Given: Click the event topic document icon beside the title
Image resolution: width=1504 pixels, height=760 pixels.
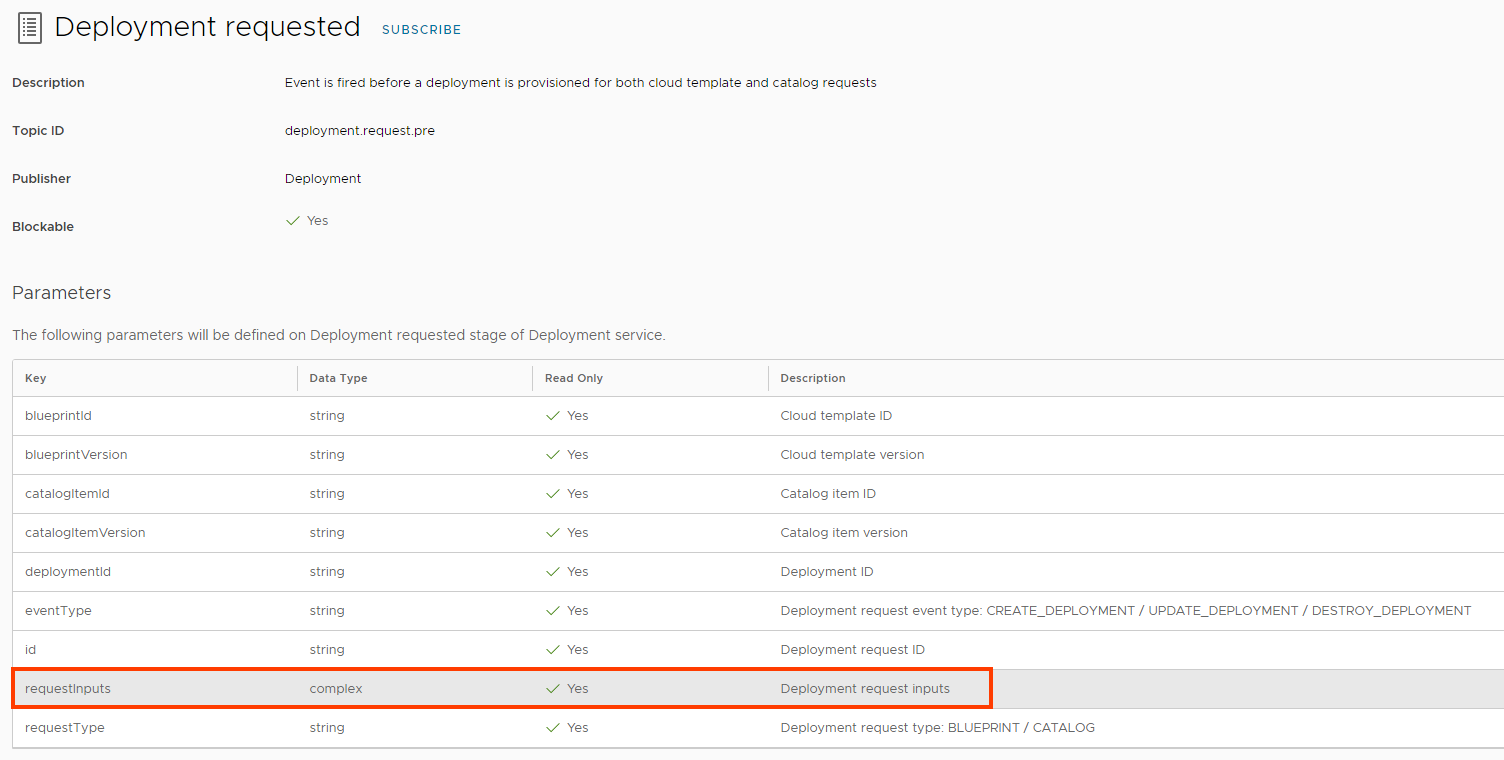Looking at the screenshot, I should 29,27.
